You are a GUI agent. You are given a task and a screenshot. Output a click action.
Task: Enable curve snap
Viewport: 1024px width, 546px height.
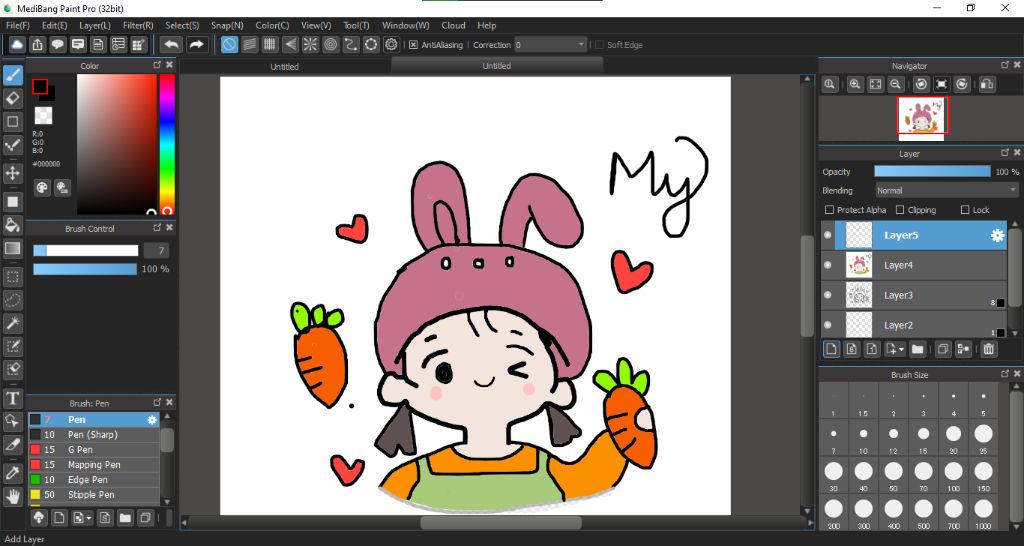(x=351, y=44)
